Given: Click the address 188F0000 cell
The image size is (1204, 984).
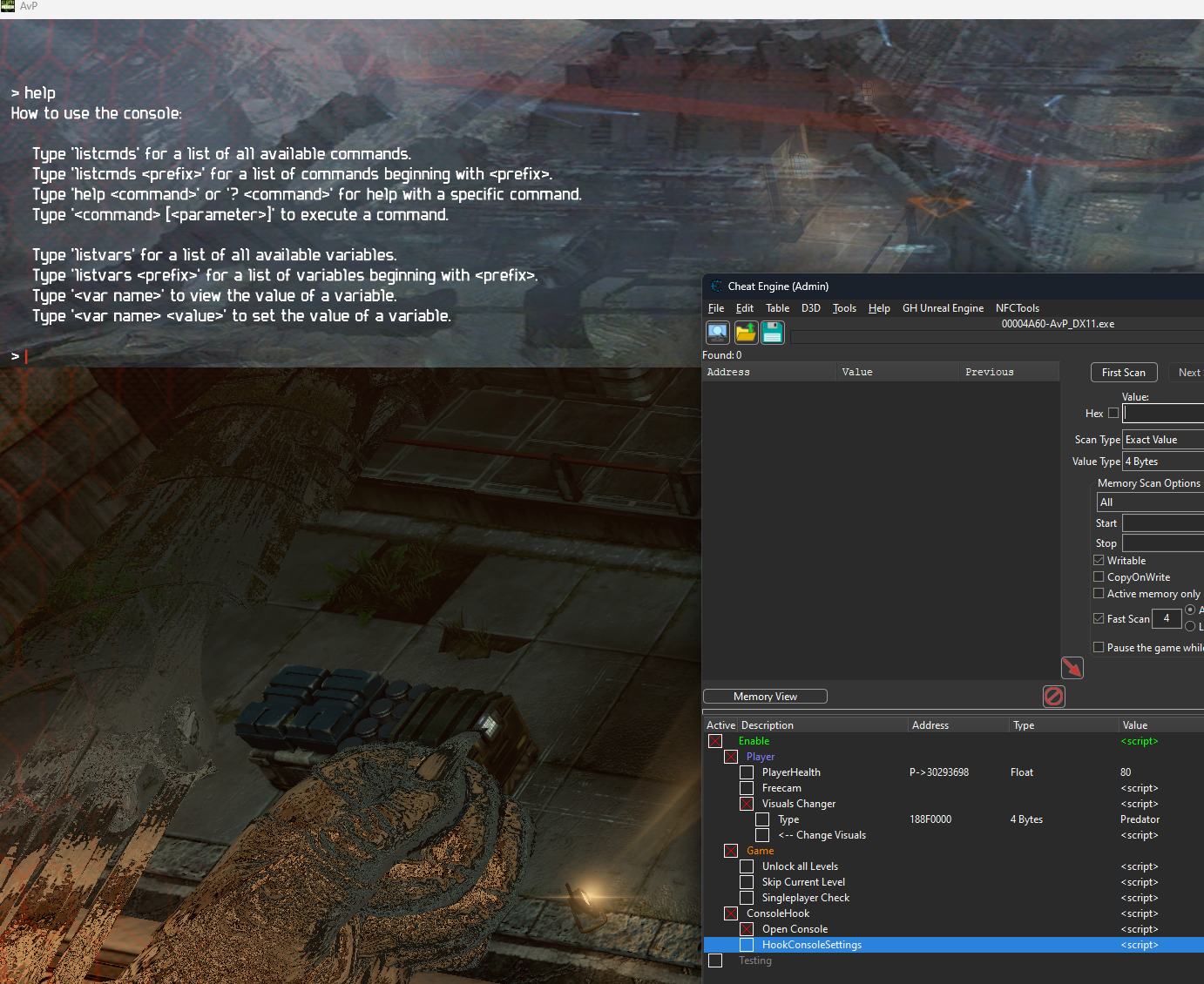Looking at the screenshot, I should (930, 819).
